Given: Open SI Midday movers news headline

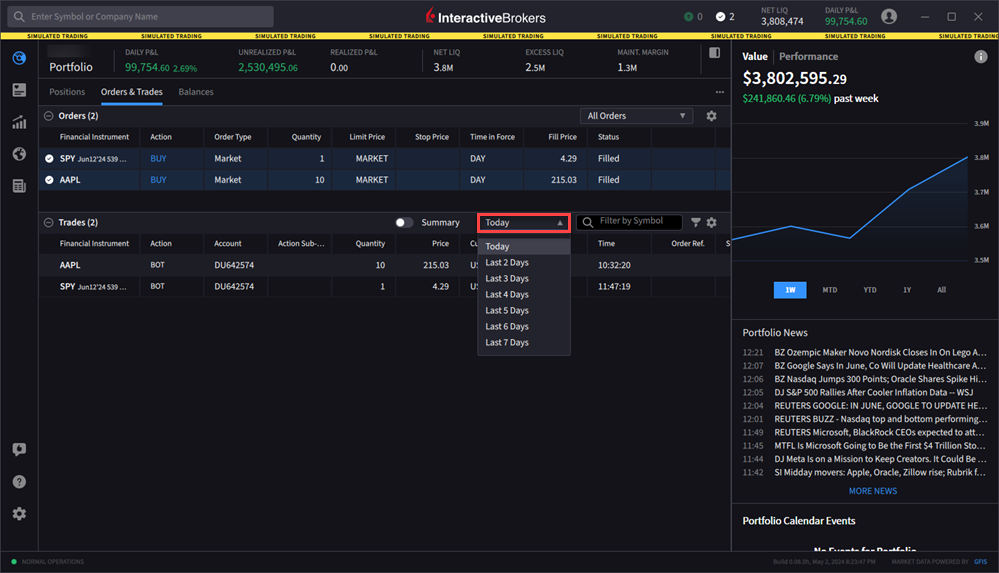Looking at the screenshot, I should (880, 473).
